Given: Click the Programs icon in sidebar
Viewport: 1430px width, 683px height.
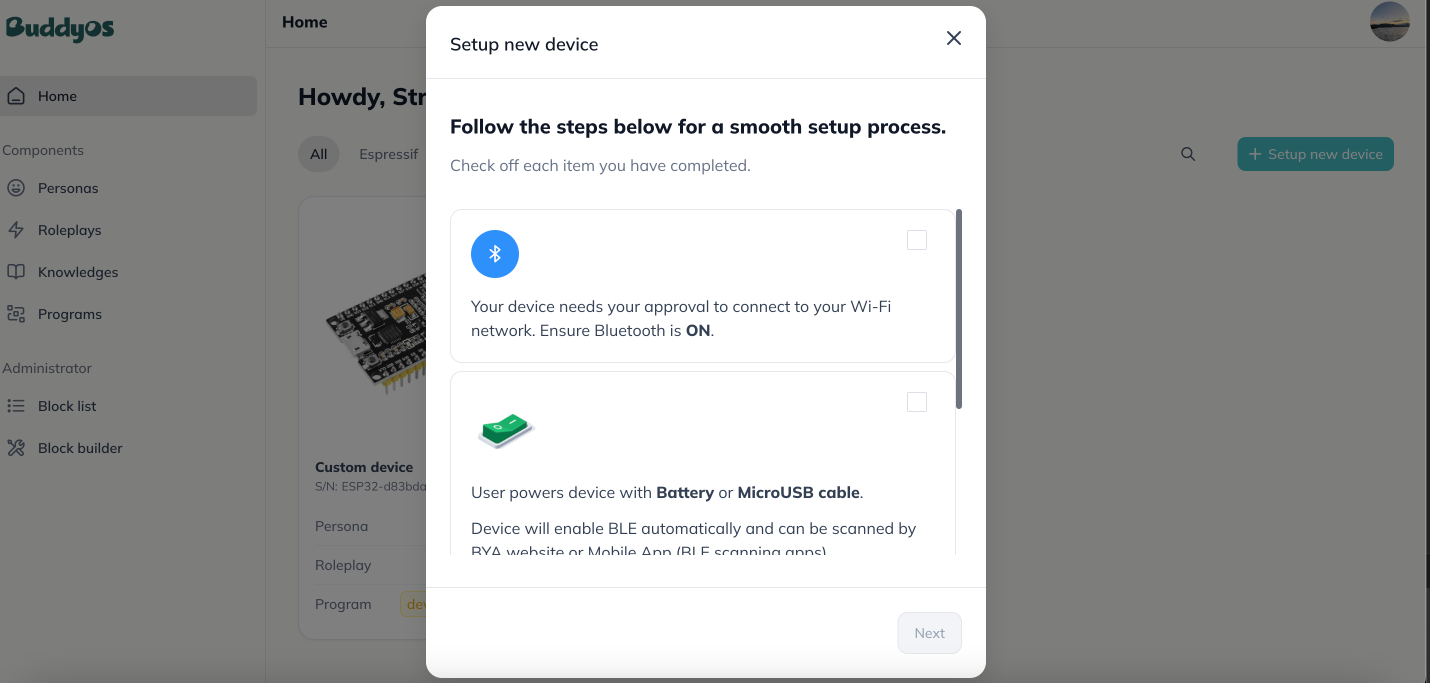Looking at the screenshot, I should point(16,314).
